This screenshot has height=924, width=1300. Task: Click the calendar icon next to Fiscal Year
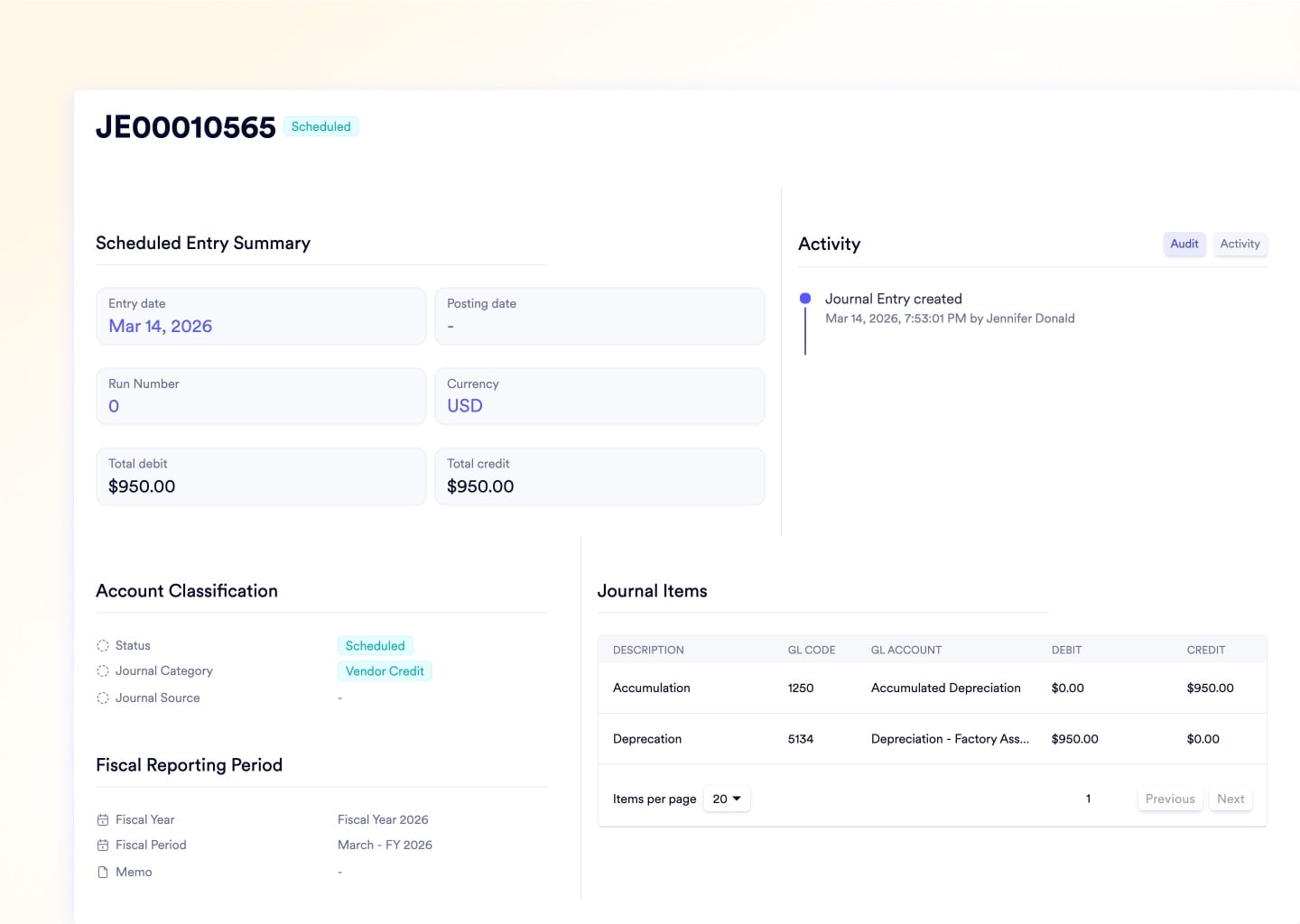click(101, 819)
